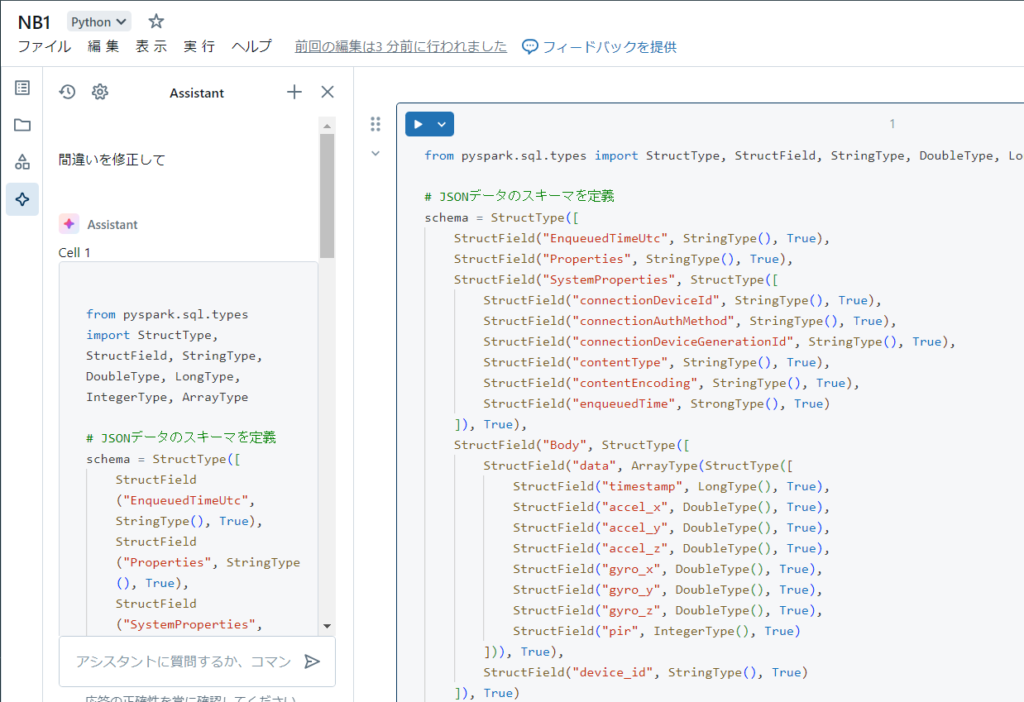Open the workspace folder browser icon
The height and width of the screenshot is (702, 1024).
point(22,125)
